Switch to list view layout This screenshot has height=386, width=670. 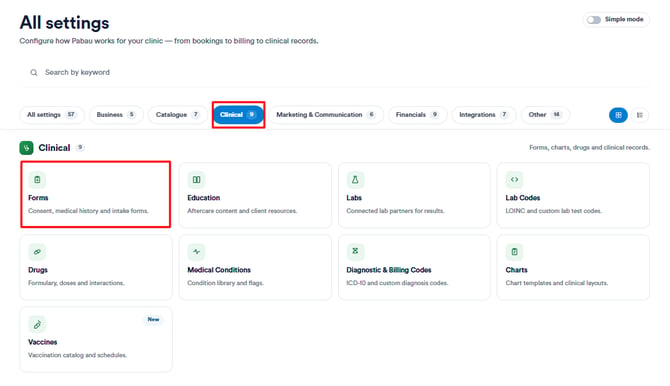click(x=640, y=115)
